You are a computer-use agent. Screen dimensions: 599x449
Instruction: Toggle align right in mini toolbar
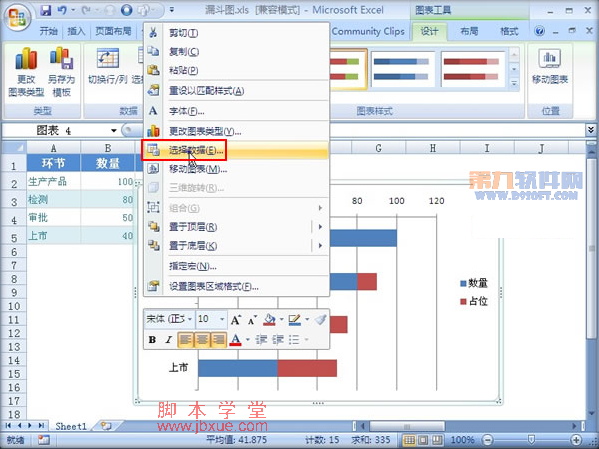coord(219,339)
